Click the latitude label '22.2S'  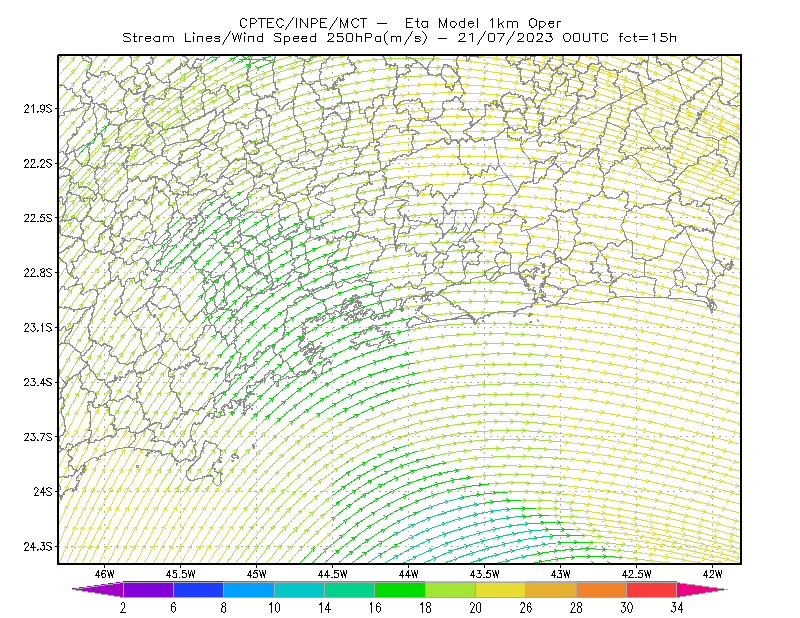tap(38, 163)
